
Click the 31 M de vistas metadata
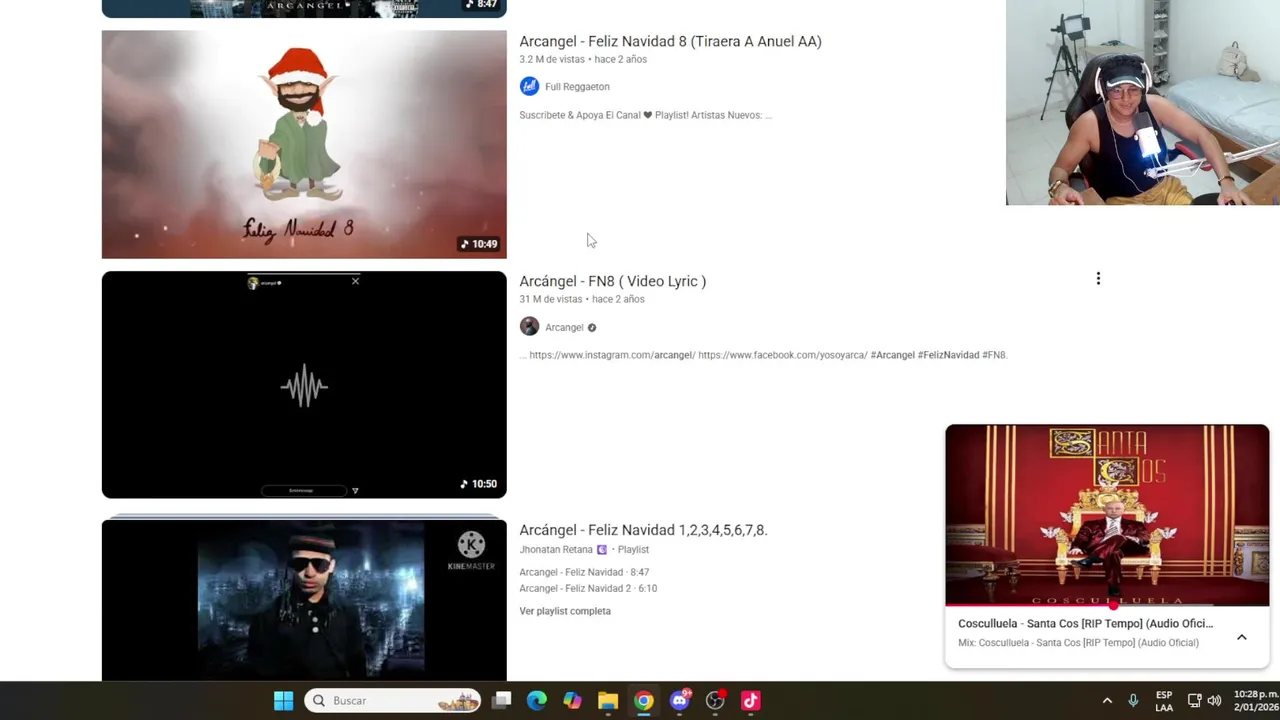[550, 299]
